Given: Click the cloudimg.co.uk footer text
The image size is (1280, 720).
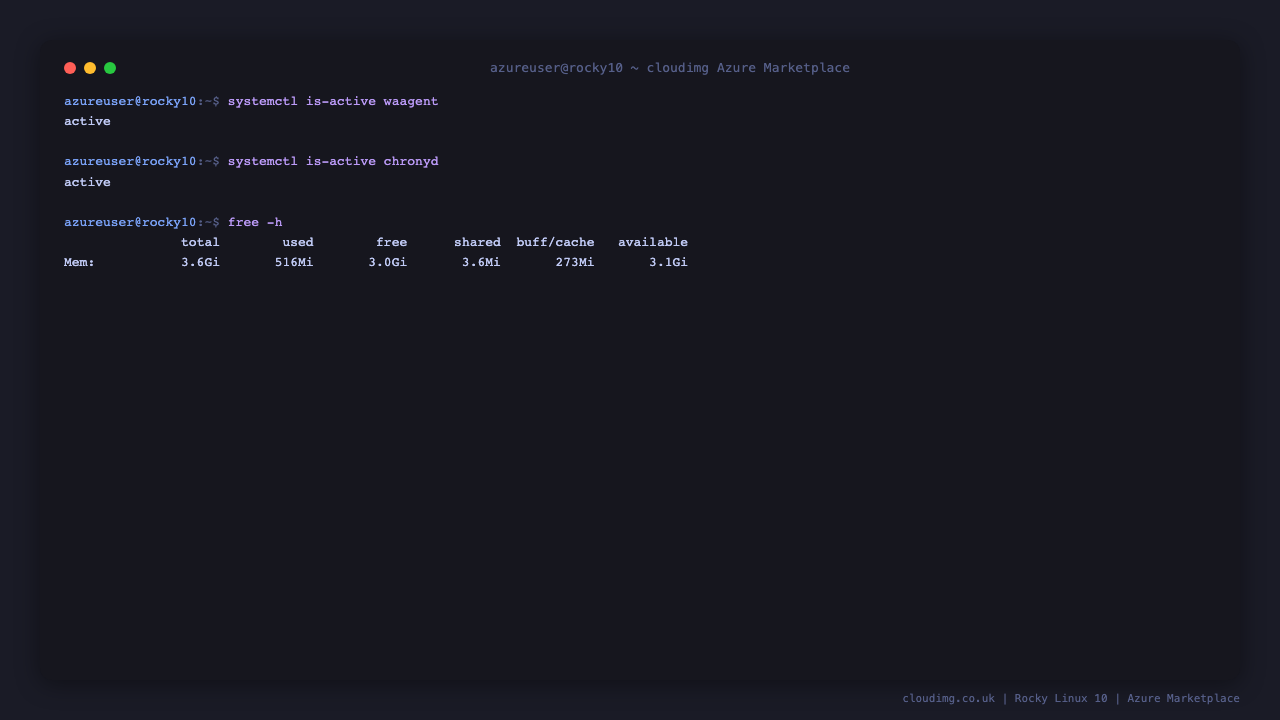Looking at the screenshot, I should coord(948,698).
